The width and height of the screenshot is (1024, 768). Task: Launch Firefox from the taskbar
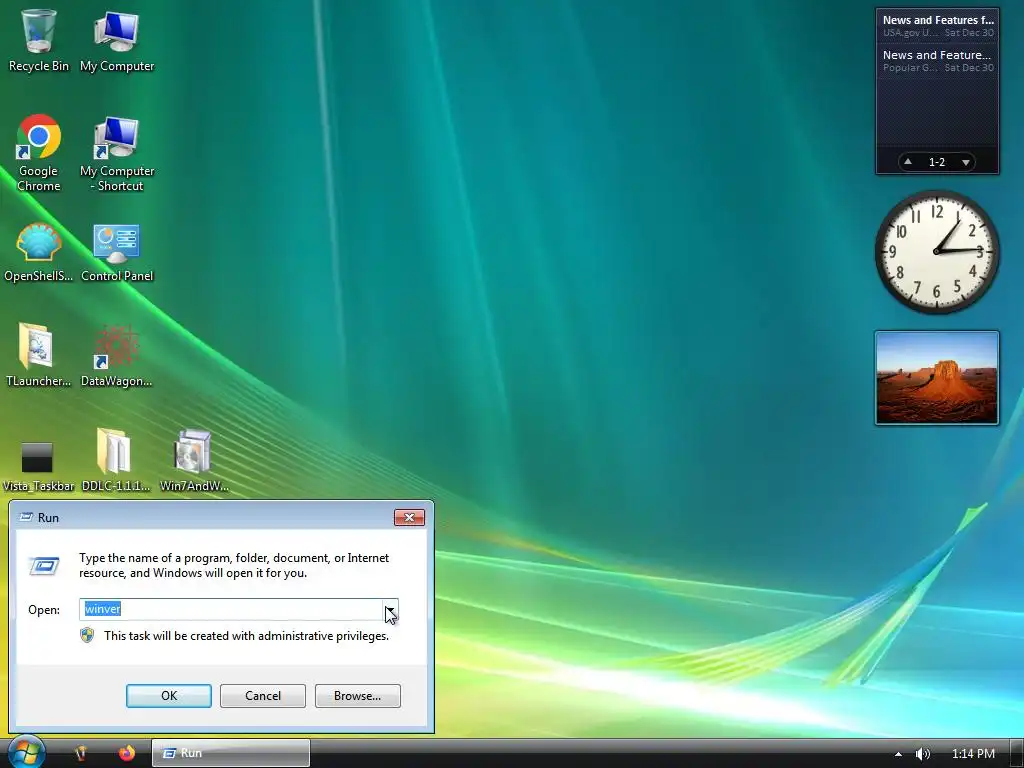point(127,753)
